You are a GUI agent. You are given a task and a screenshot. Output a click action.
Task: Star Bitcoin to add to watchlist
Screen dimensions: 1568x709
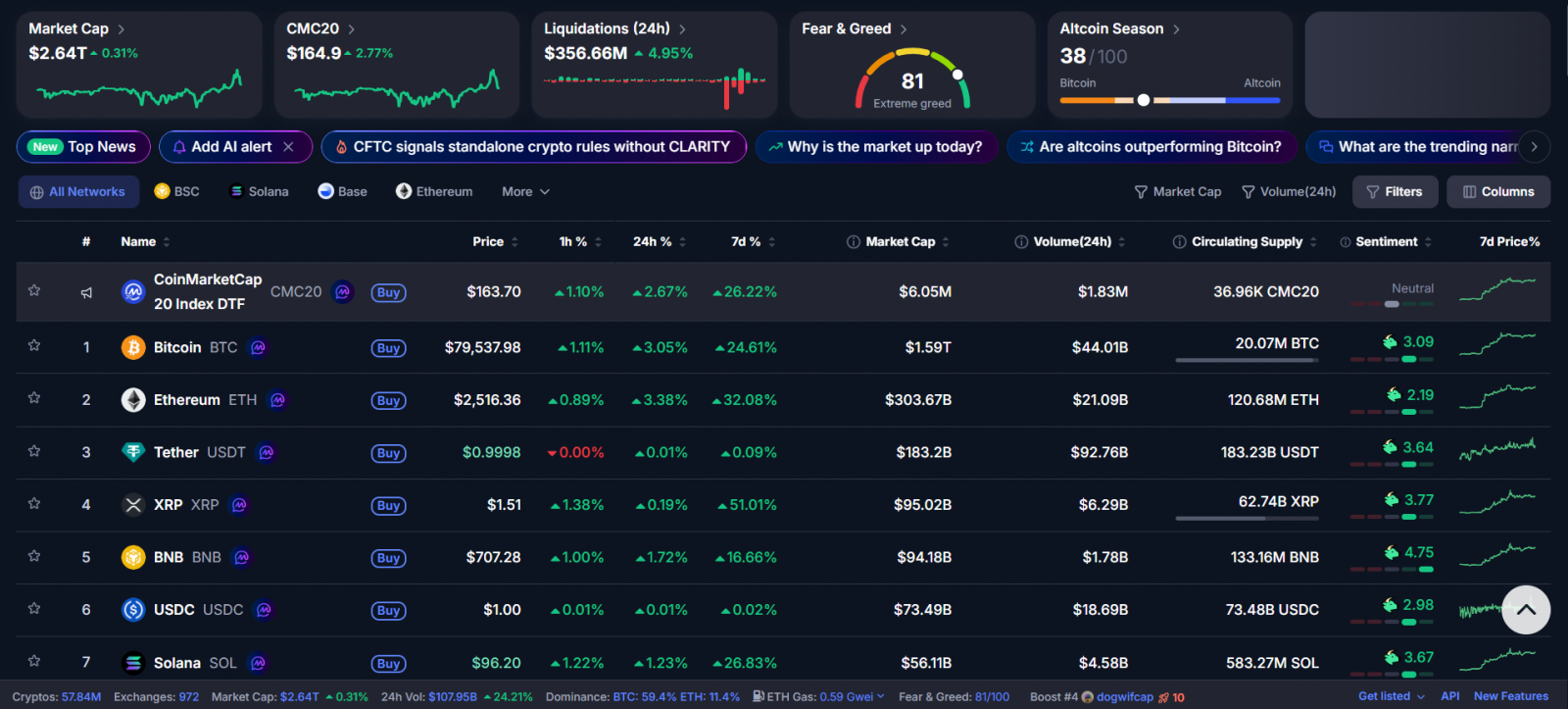pyautogui.click(x=34, y=345)
